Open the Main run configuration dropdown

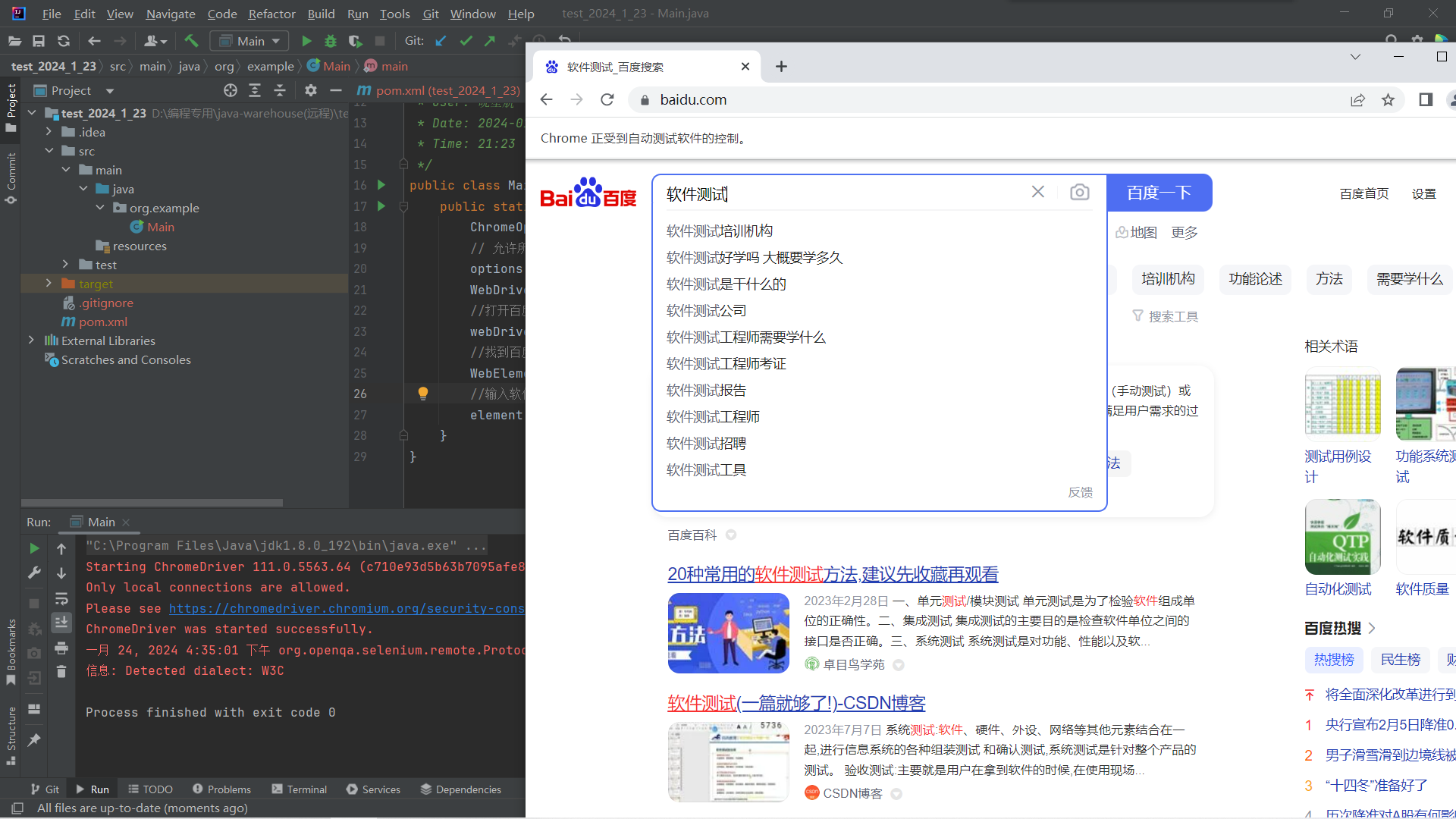248,41
